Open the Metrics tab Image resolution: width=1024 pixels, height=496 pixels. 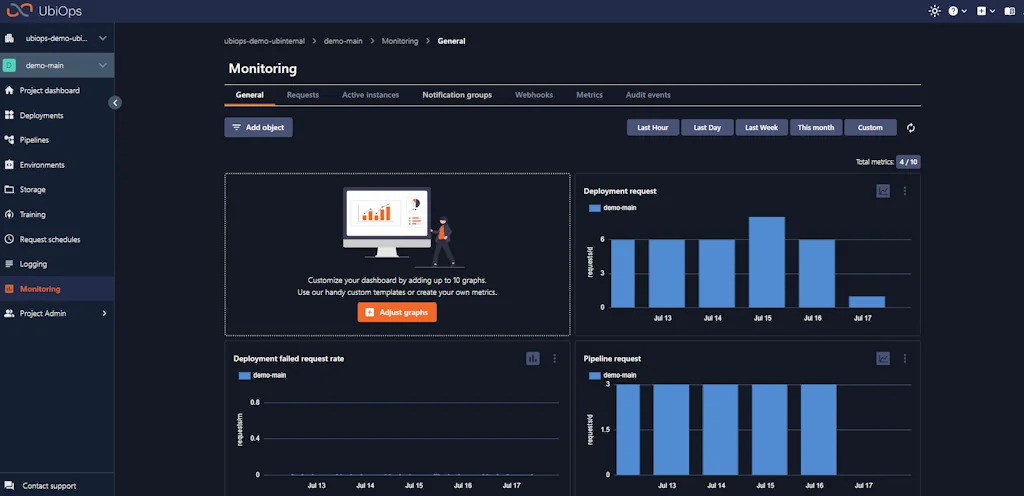pyautogui.click(x=589, y=95)
